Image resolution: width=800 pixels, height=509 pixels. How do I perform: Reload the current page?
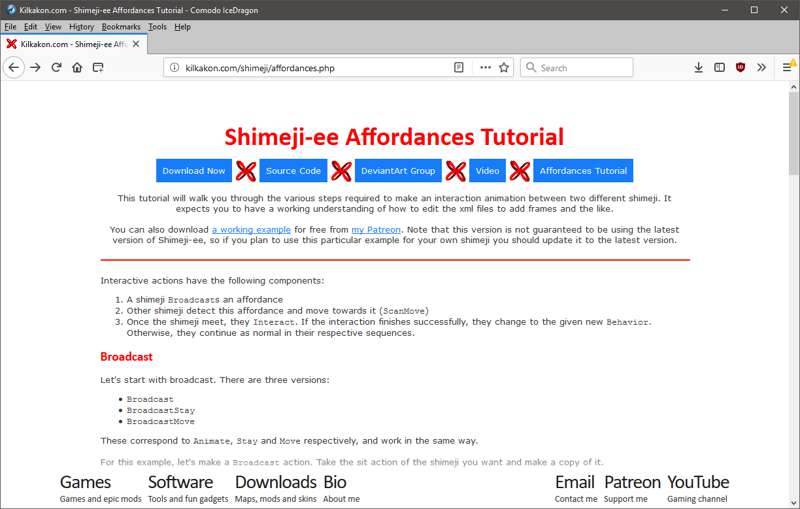pos(56,67)
